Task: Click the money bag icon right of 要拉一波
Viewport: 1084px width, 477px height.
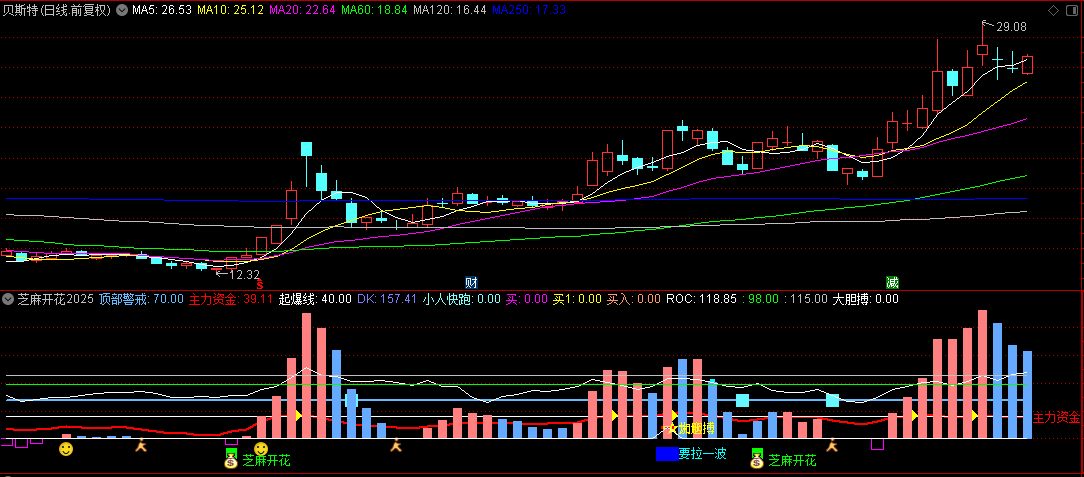Action: [x=757, y=458]
